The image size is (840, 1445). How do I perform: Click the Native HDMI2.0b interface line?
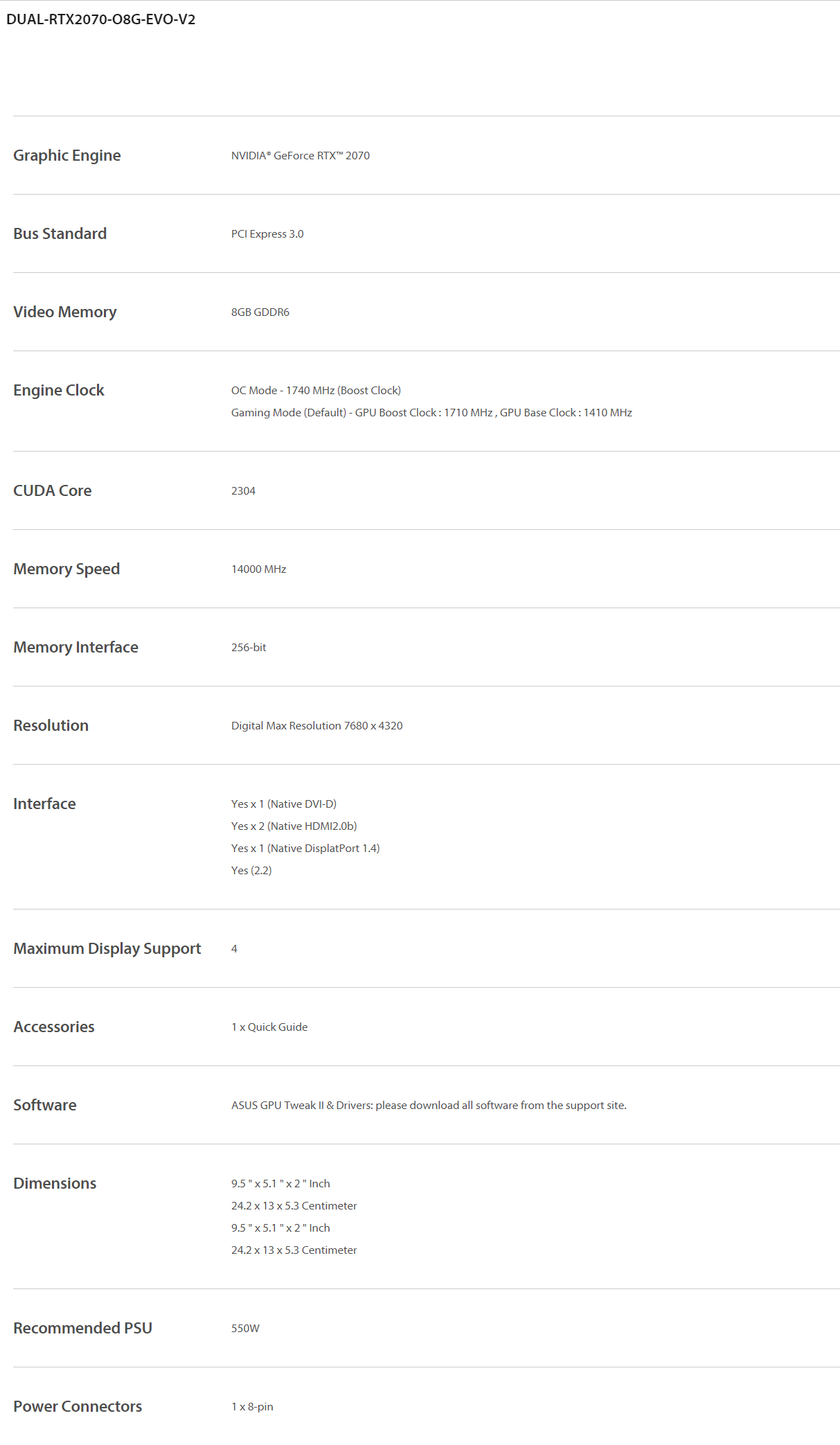[294, 826]
